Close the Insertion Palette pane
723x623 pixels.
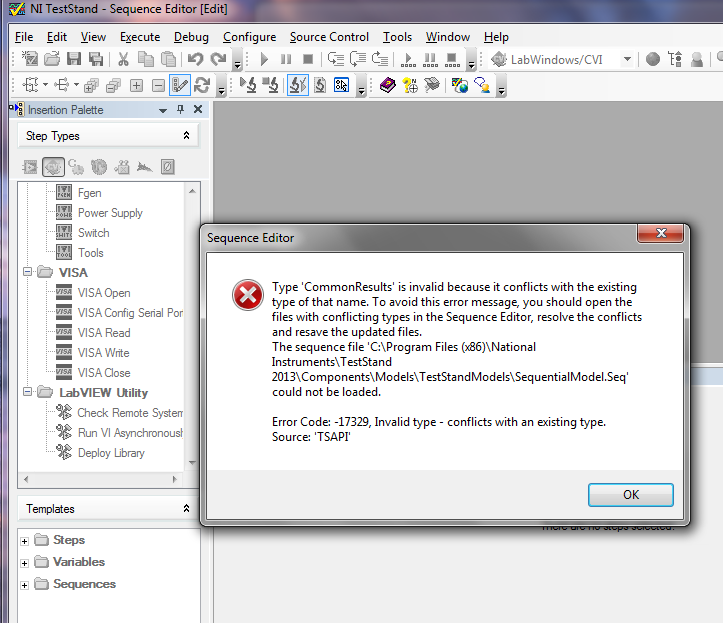(198, 109)
